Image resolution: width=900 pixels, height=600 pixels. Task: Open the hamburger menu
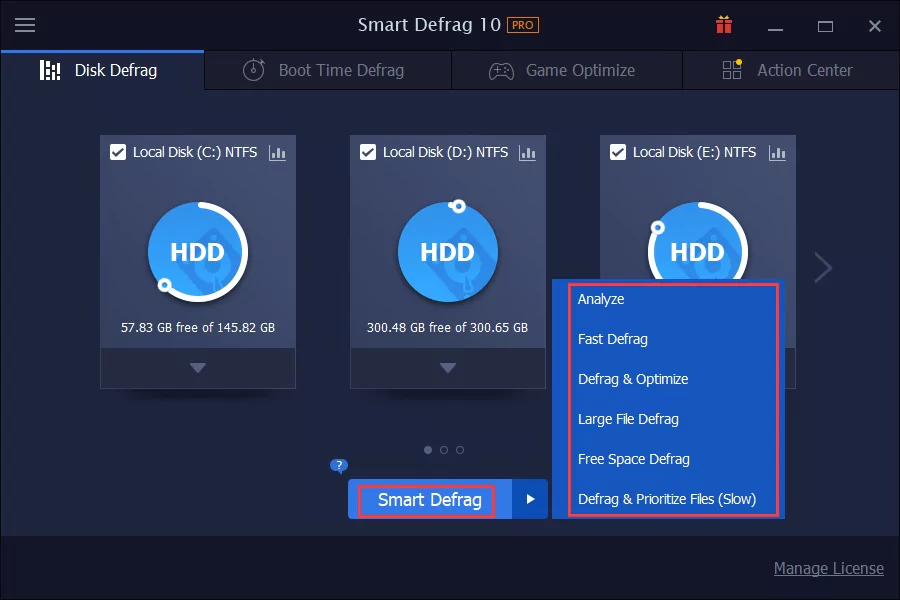[25, 25]
